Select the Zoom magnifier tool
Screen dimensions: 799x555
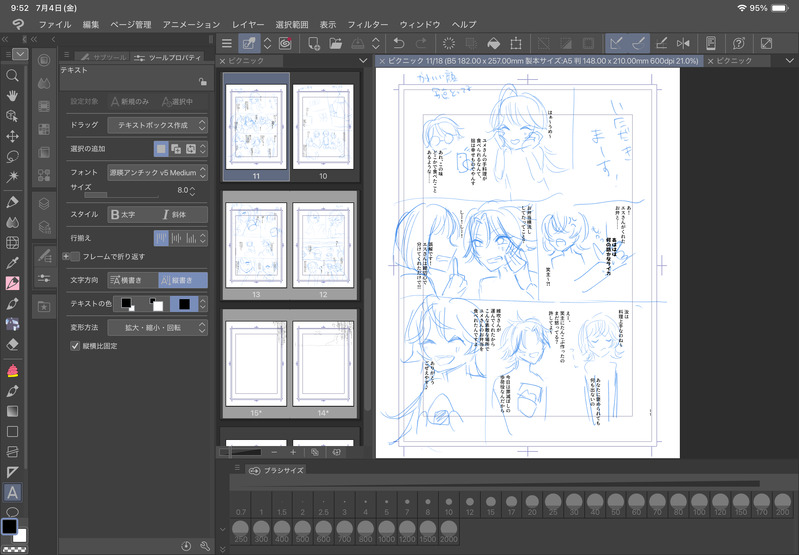(12, 75)
